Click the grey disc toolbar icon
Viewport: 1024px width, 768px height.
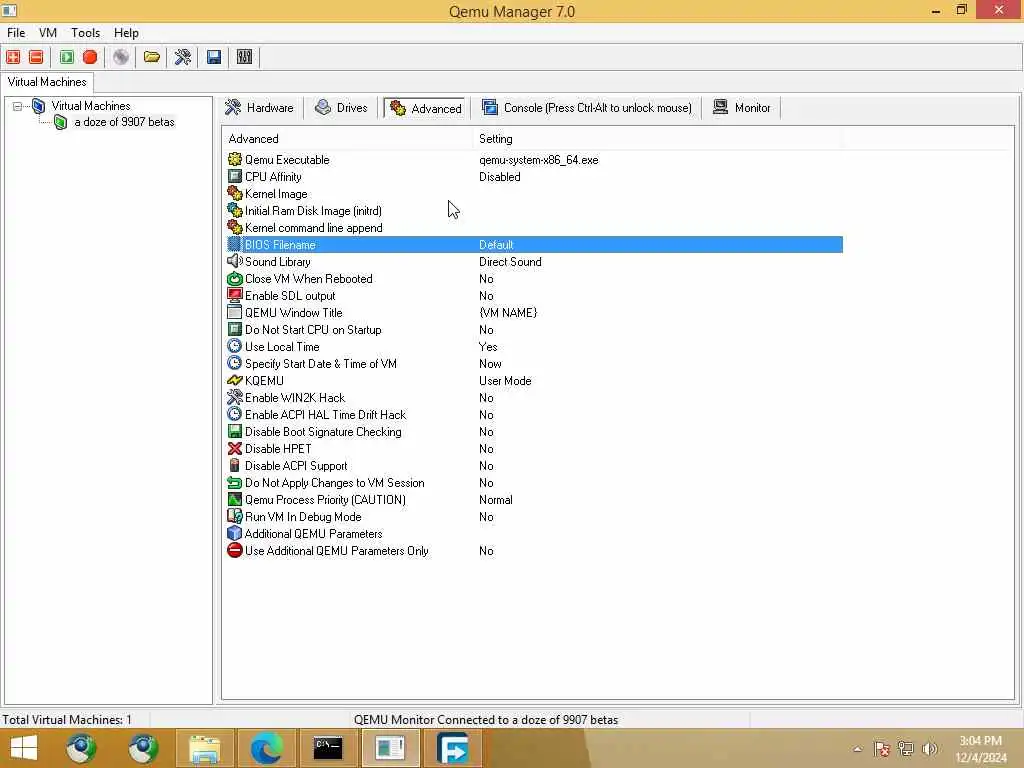(x=121, y=57)
